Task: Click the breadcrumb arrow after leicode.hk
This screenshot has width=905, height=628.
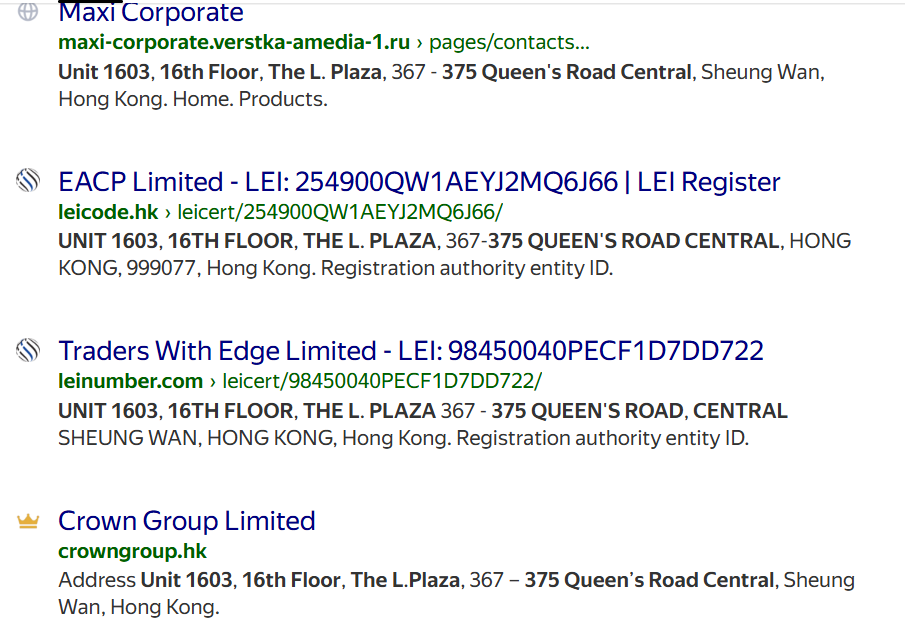Action: 167,212
